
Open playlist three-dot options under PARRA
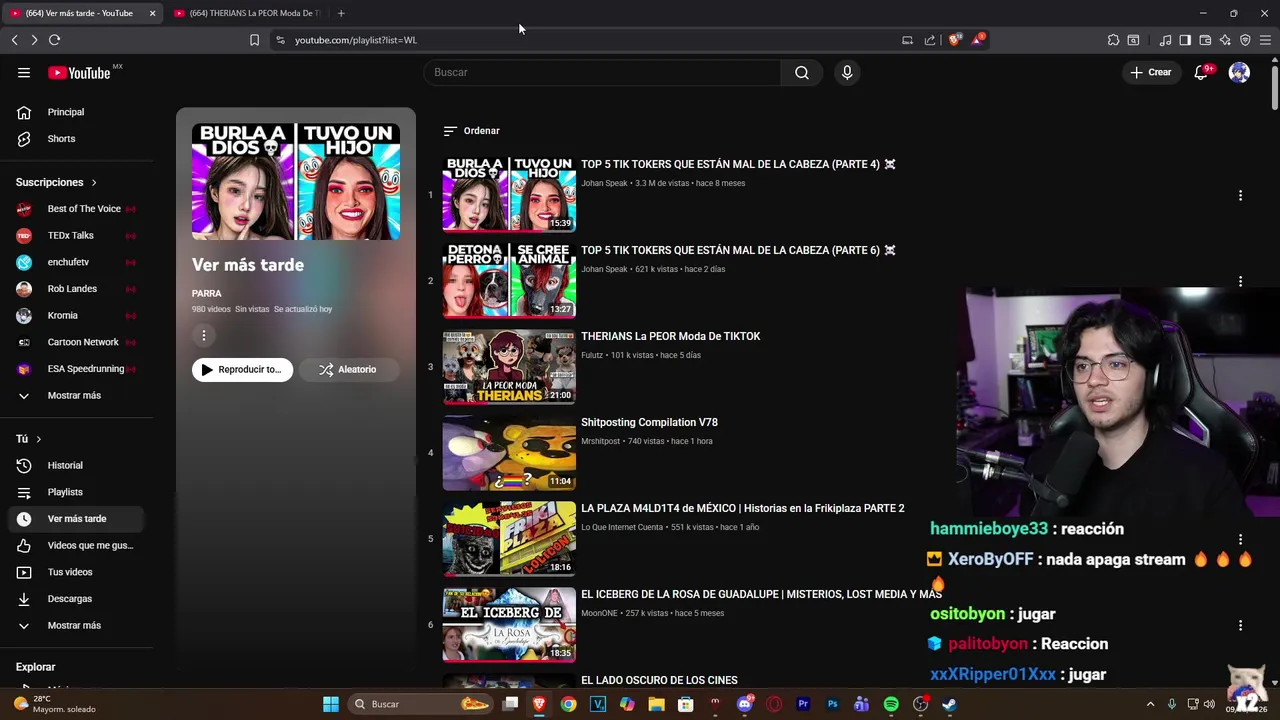(x=203, y=336)
